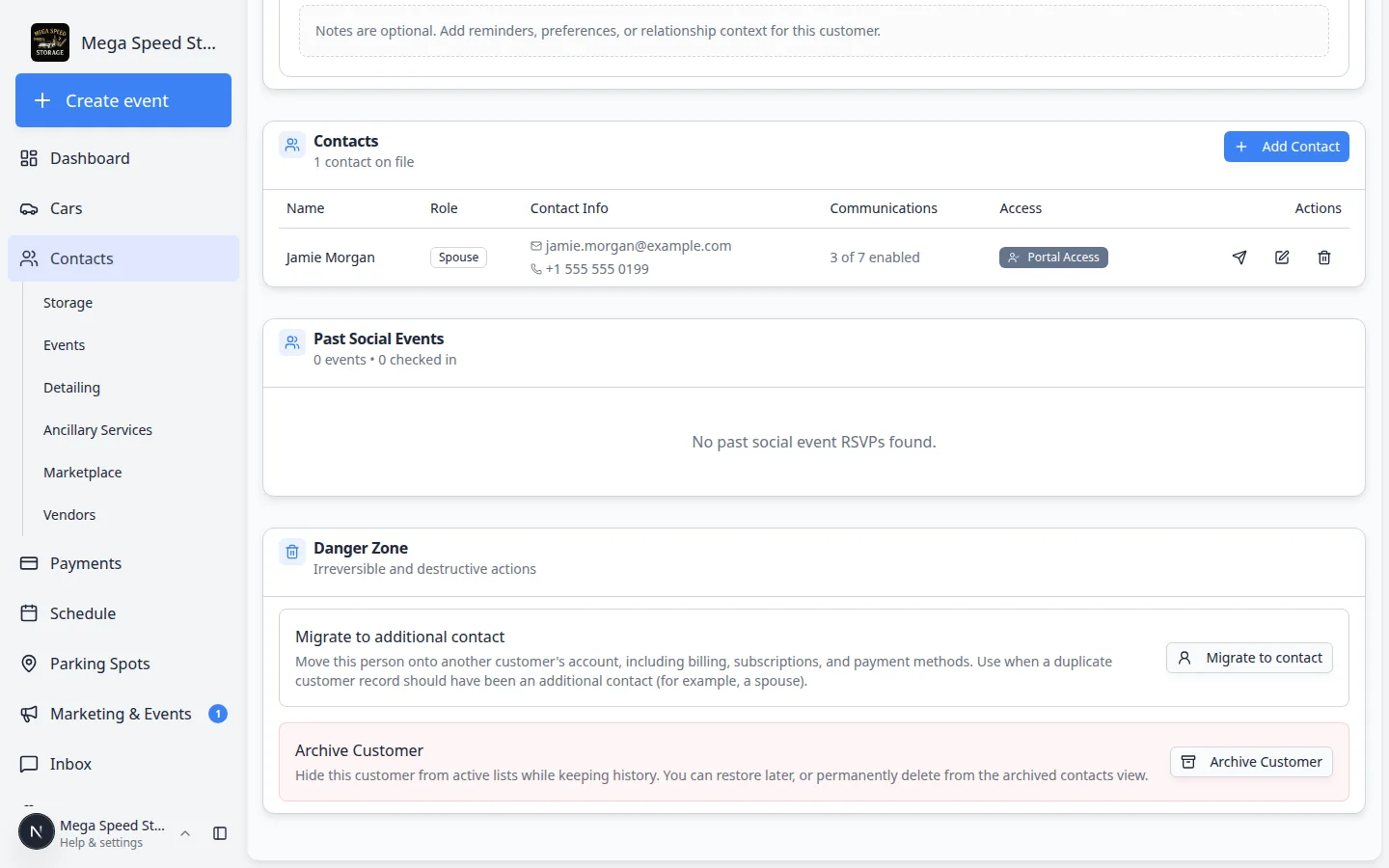Click Add Contact button
Screen dimensions: 1389x868
click(1287, 147)
